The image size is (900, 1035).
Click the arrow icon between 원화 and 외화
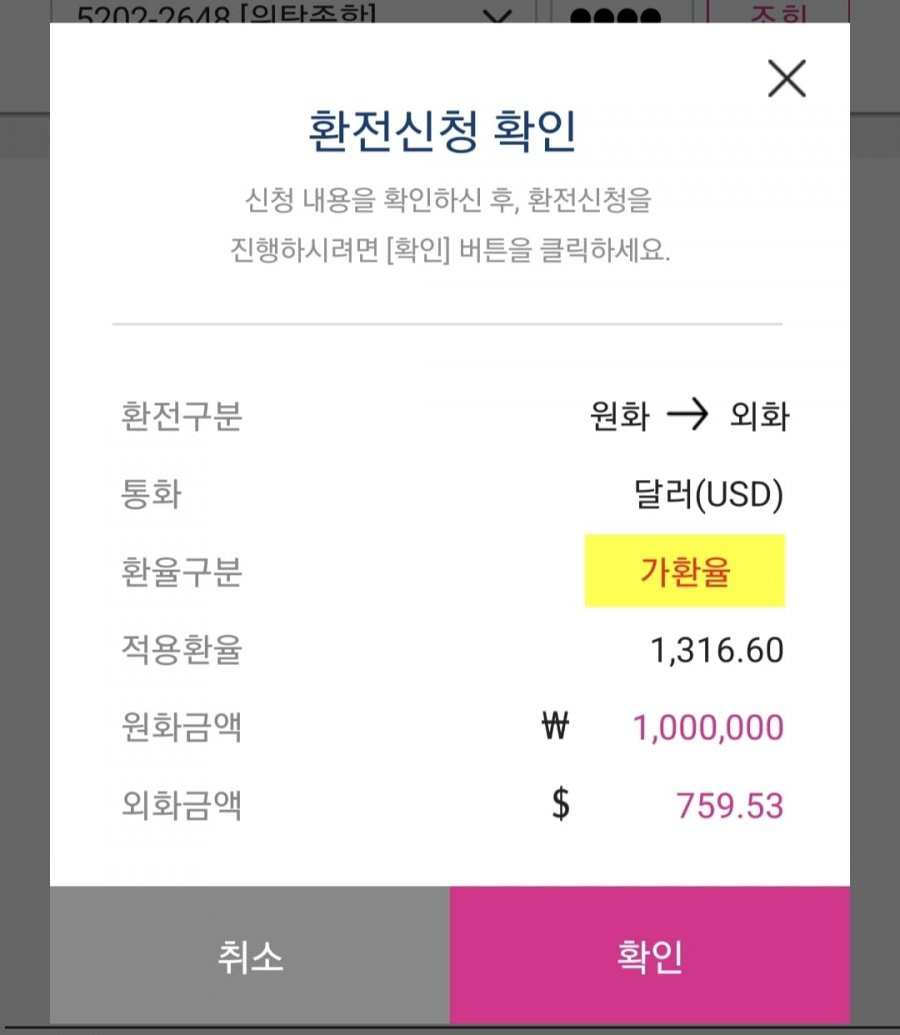click(687, 415)
